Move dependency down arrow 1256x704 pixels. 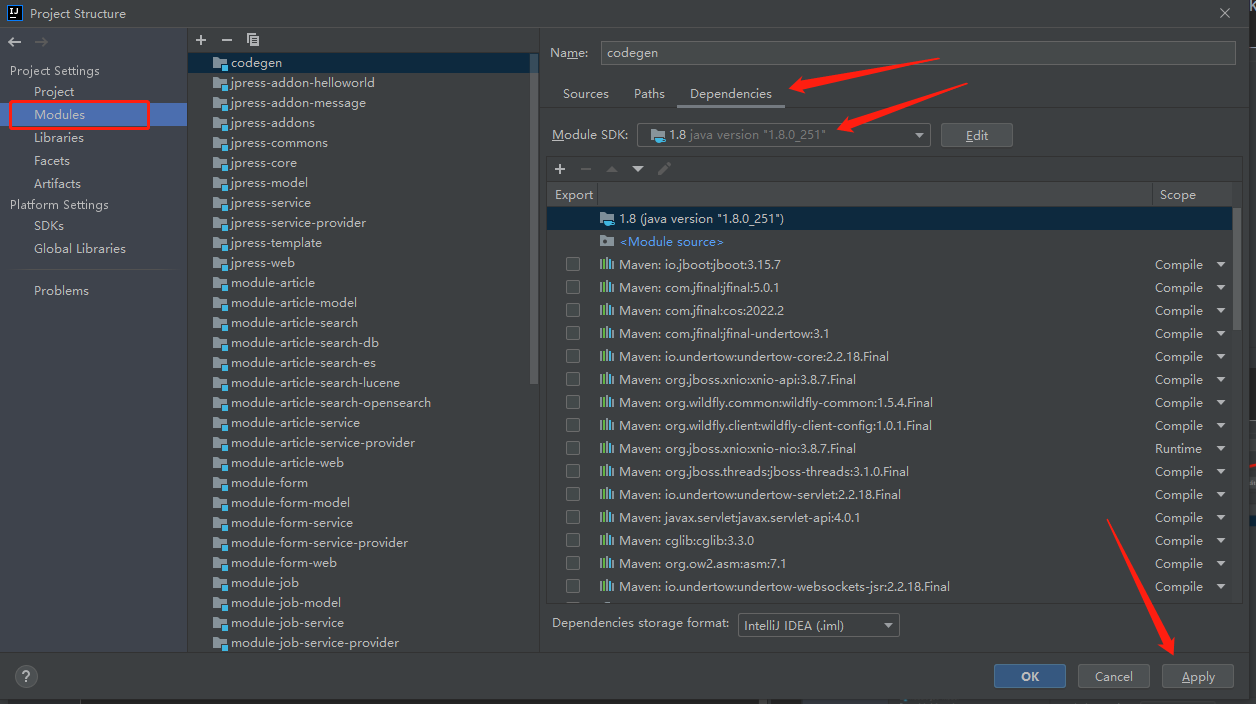point(638,169)
